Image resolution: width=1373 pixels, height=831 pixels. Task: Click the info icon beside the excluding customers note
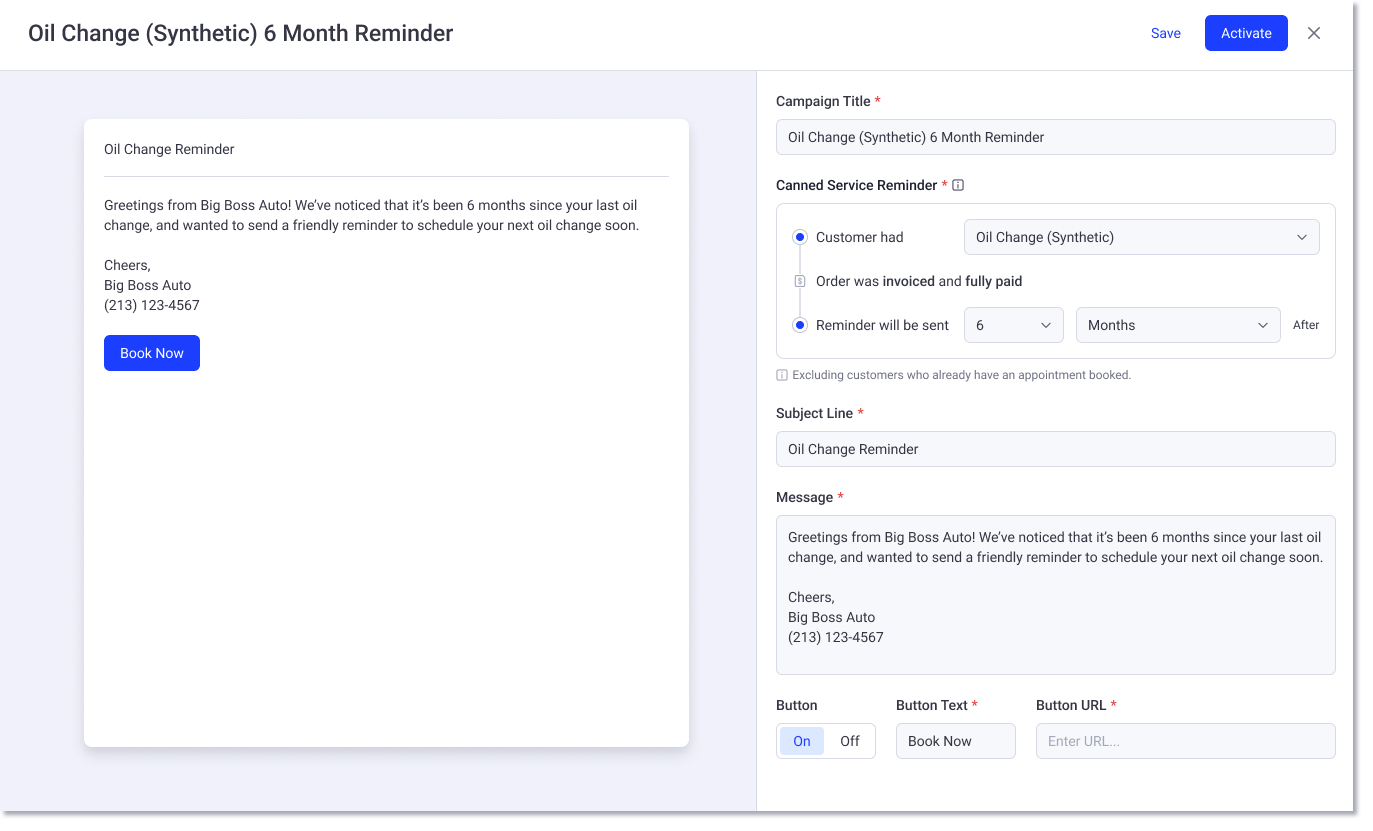coord(781,374)
